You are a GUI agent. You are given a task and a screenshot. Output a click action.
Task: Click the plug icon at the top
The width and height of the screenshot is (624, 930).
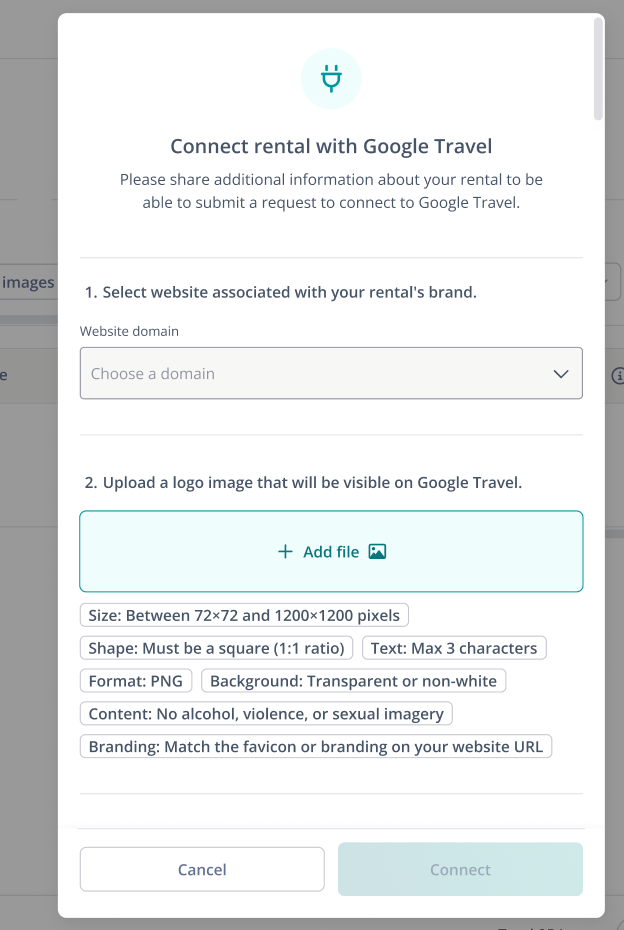(331, 78)
